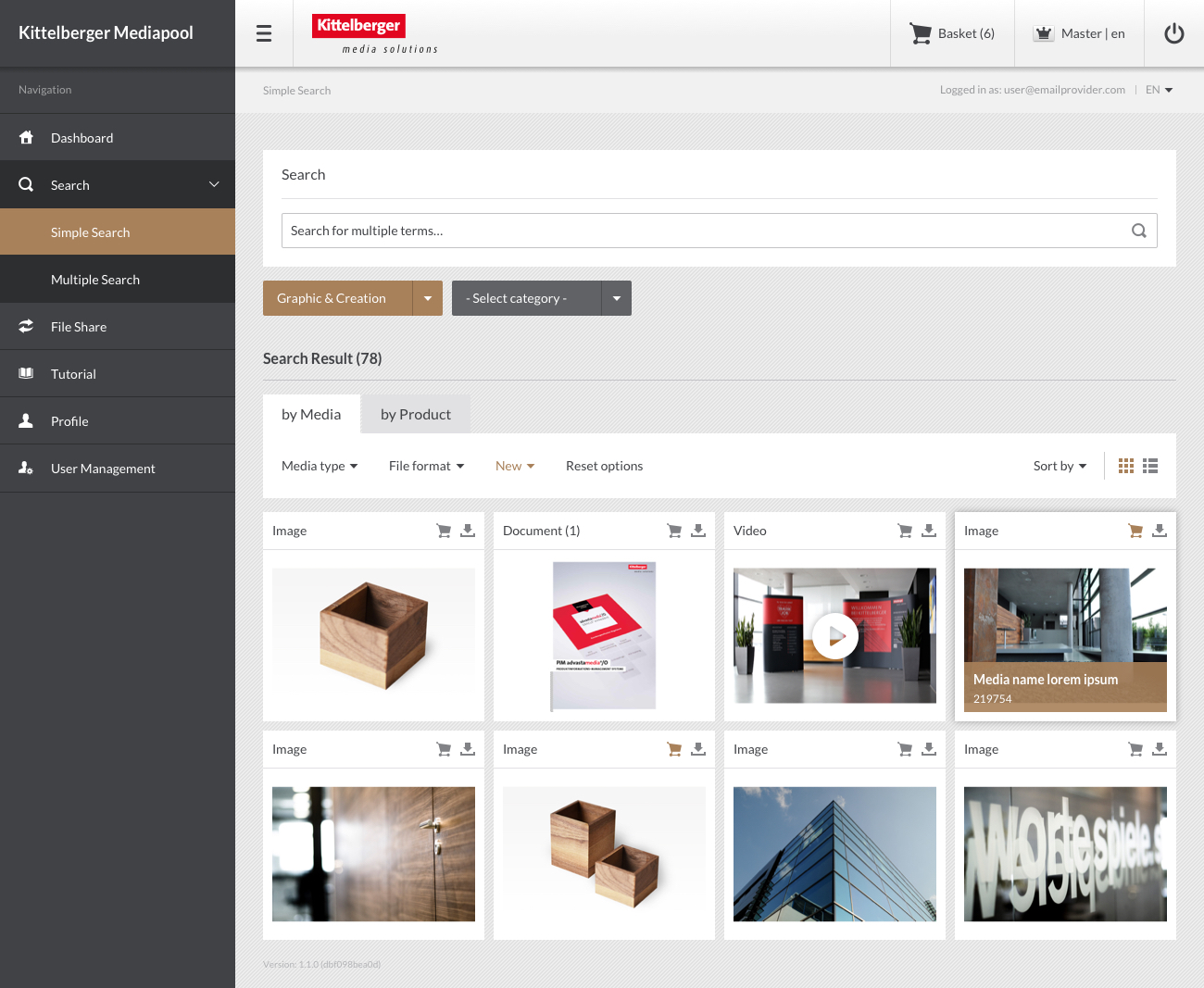This screenshot has width=1204, height=988.
Task: Click the File Share icon in sidebar
Action: coord(25,326)
